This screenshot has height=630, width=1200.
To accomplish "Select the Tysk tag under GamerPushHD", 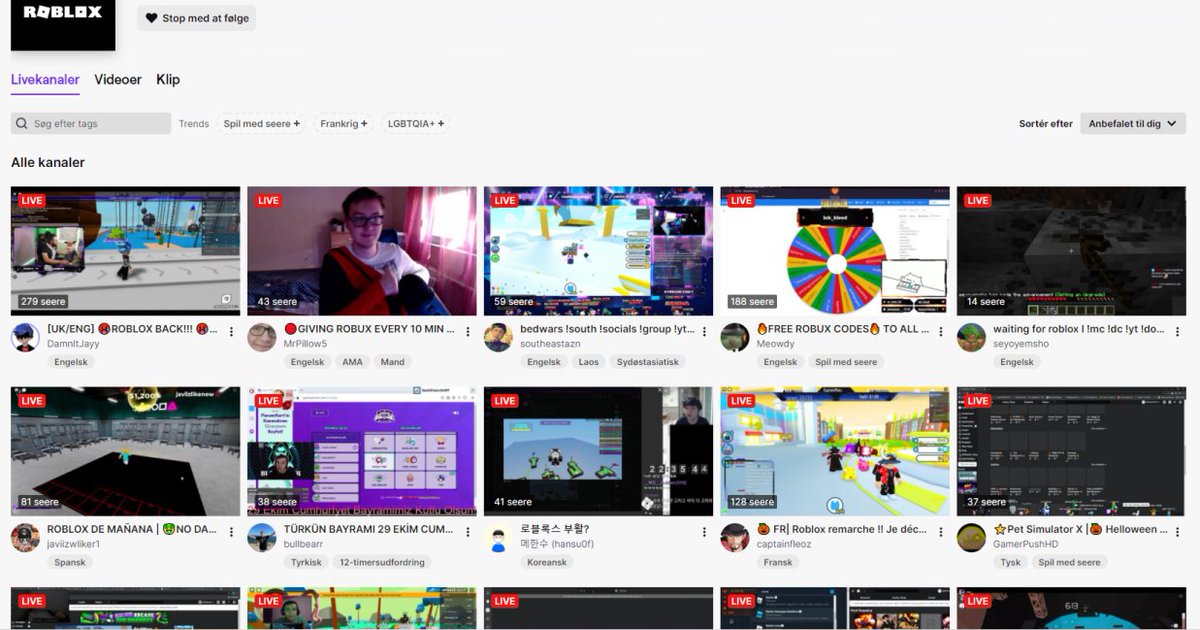I will coord(1011,562).
